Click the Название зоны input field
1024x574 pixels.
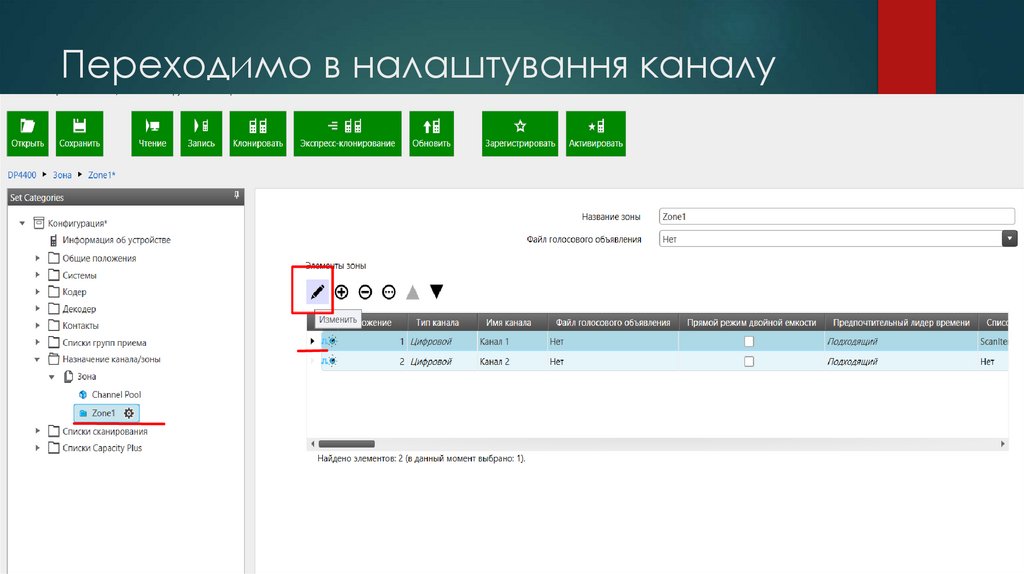[837, 217]
